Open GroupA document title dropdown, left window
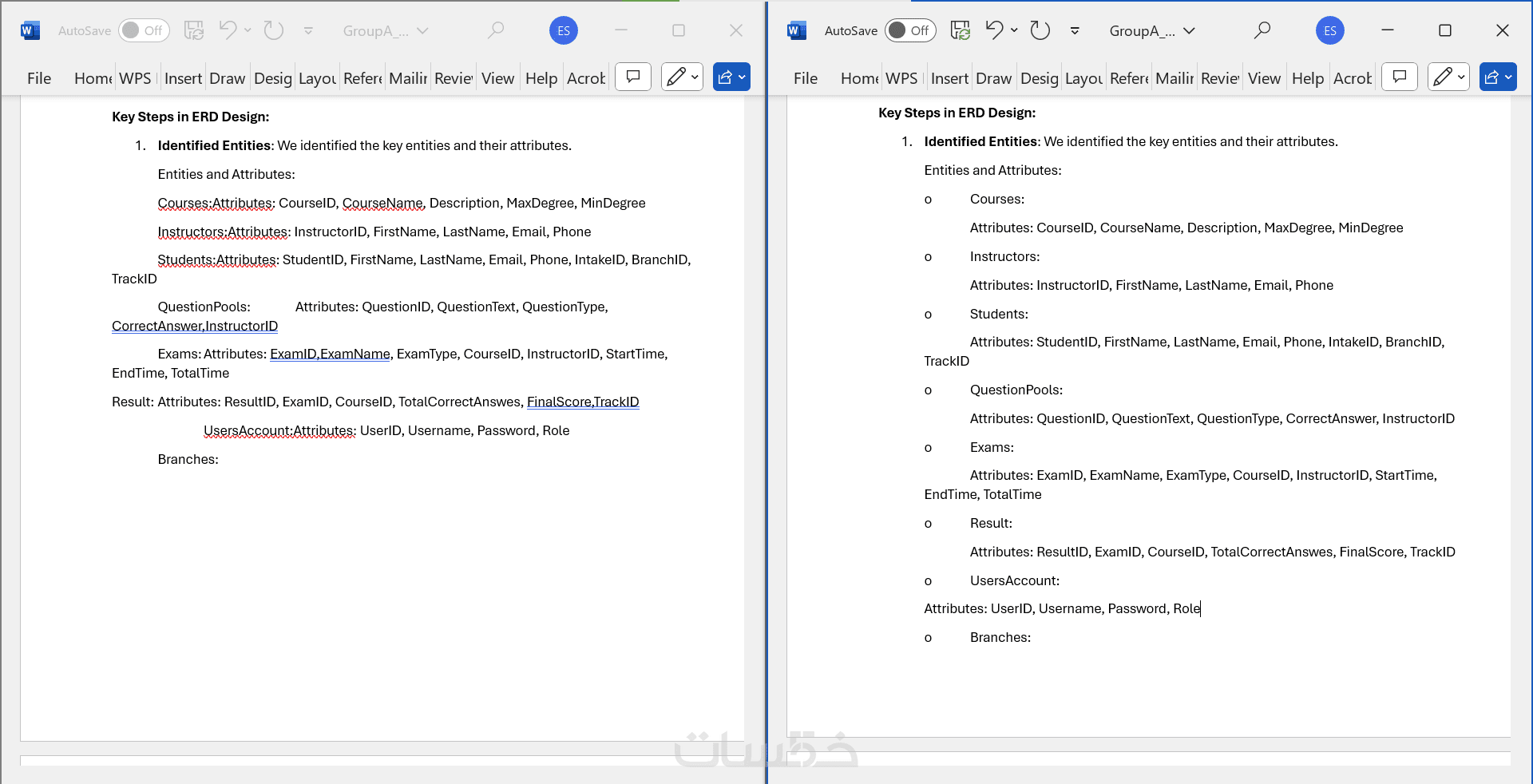The width and height of the screenshot is (1533, 784). (386, 31)
